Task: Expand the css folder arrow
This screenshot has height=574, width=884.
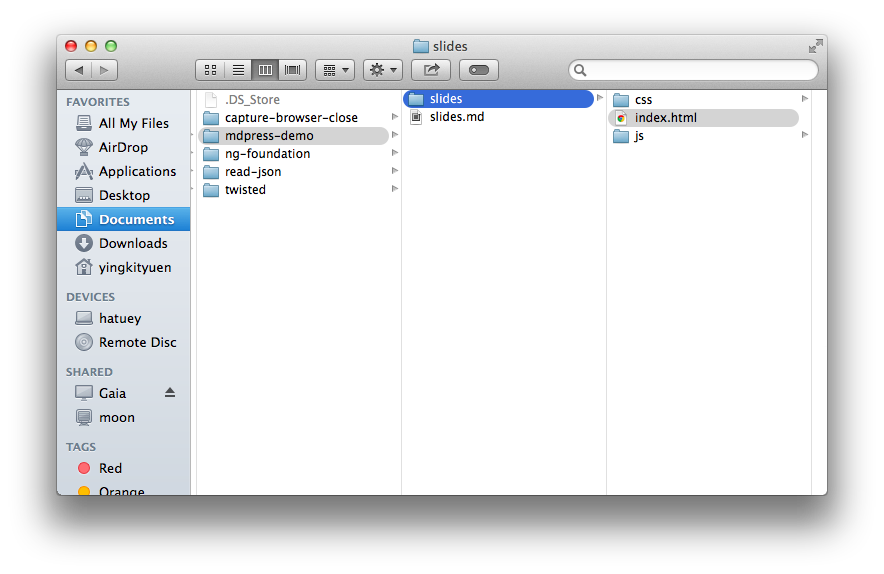Action: tap(805, 99)
